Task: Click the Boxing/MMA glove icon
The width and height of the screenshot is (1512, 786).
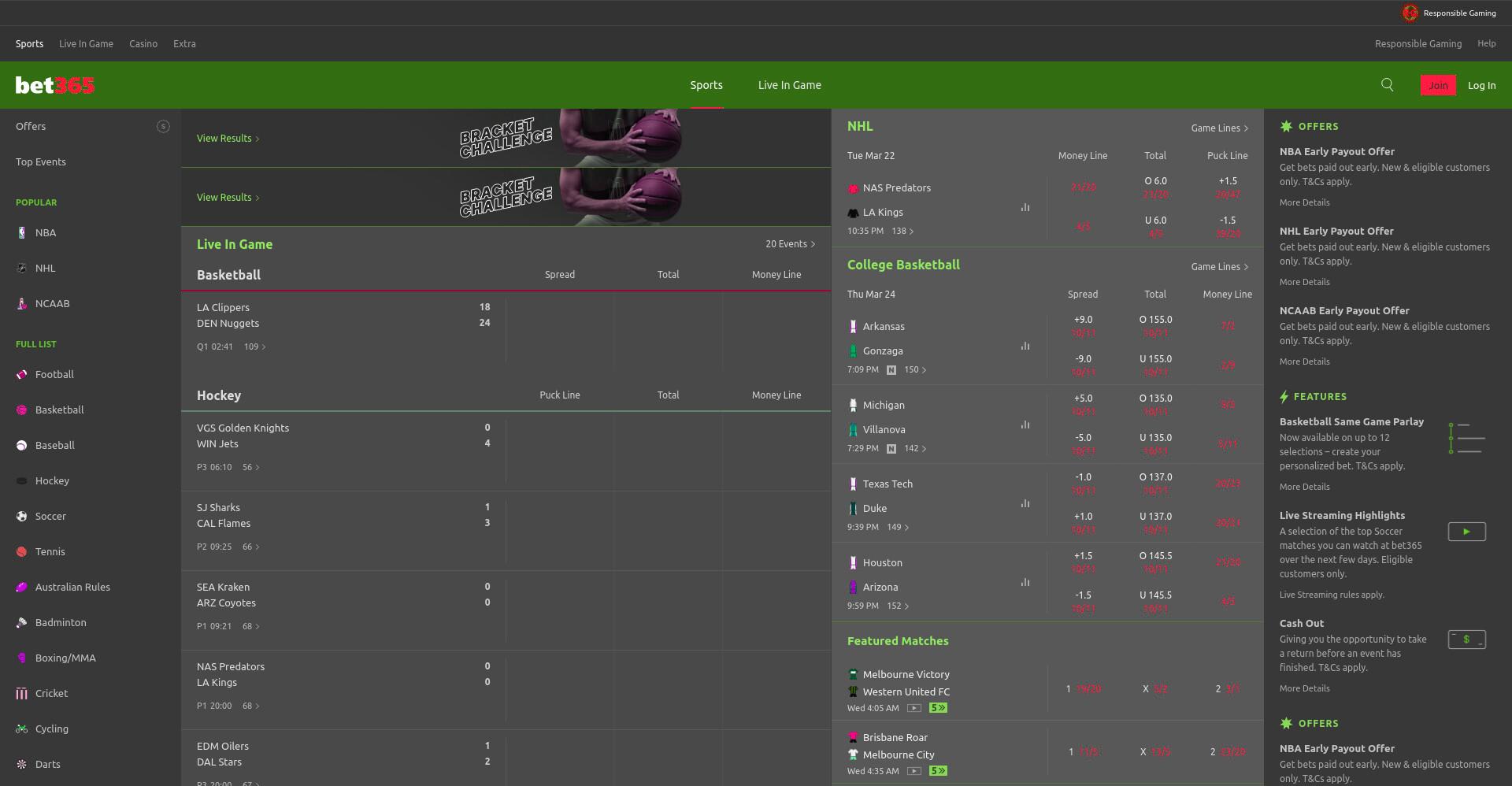Action: tap(22, 658)
